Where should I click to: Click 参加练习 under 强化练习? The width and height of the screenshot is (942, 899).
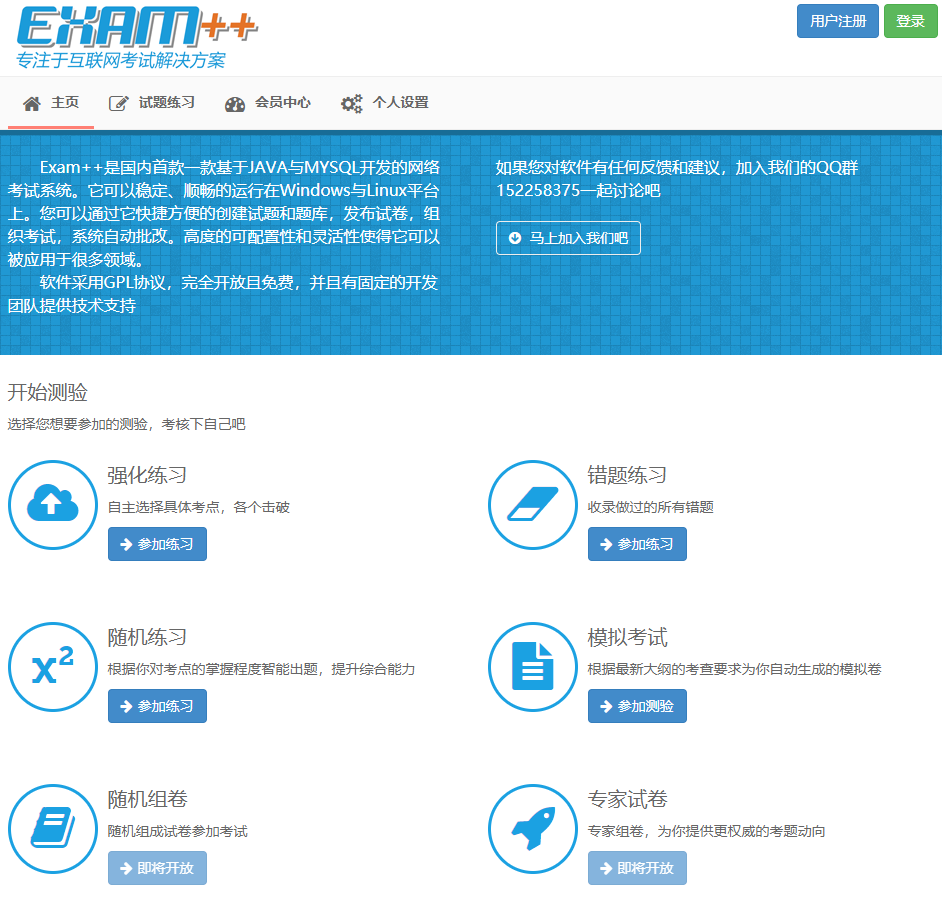(157, 544)
